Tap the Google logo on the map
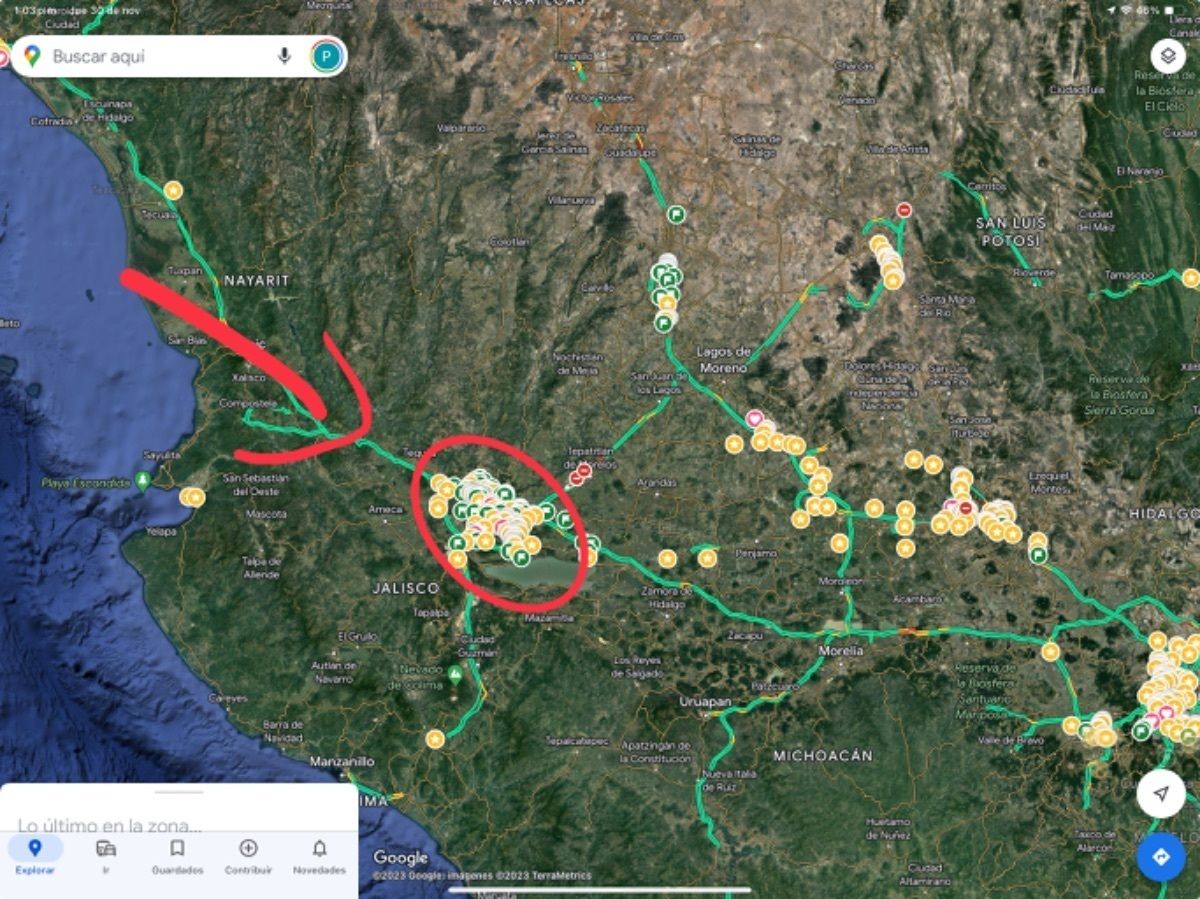Screen dimensions: 1200x899 click(401, 858)
